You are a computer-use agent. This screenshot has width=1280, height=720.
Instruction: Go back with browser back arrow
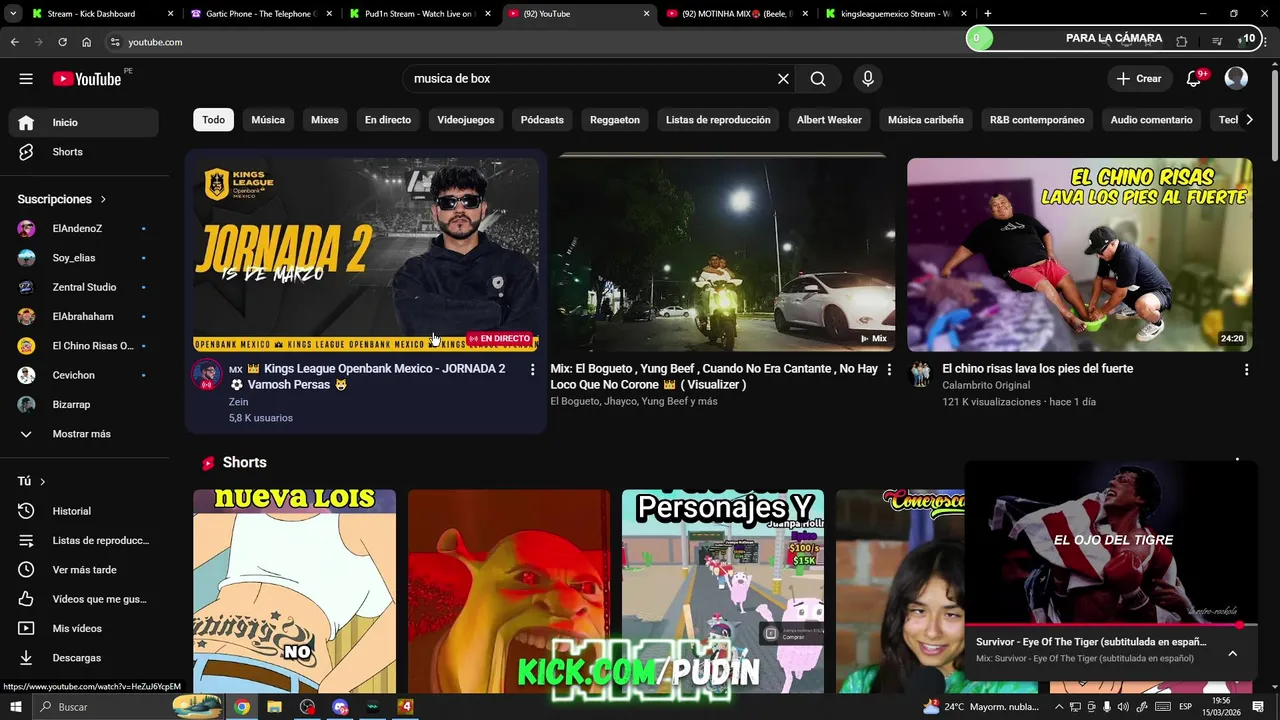pos(14,42)
